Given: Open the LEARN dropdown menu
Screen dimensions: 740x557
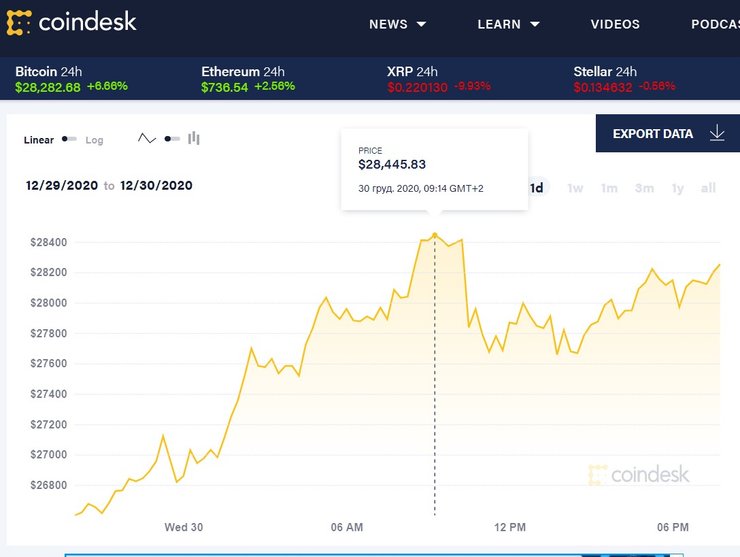Looking at the screenshot, I should pos(508,24).
